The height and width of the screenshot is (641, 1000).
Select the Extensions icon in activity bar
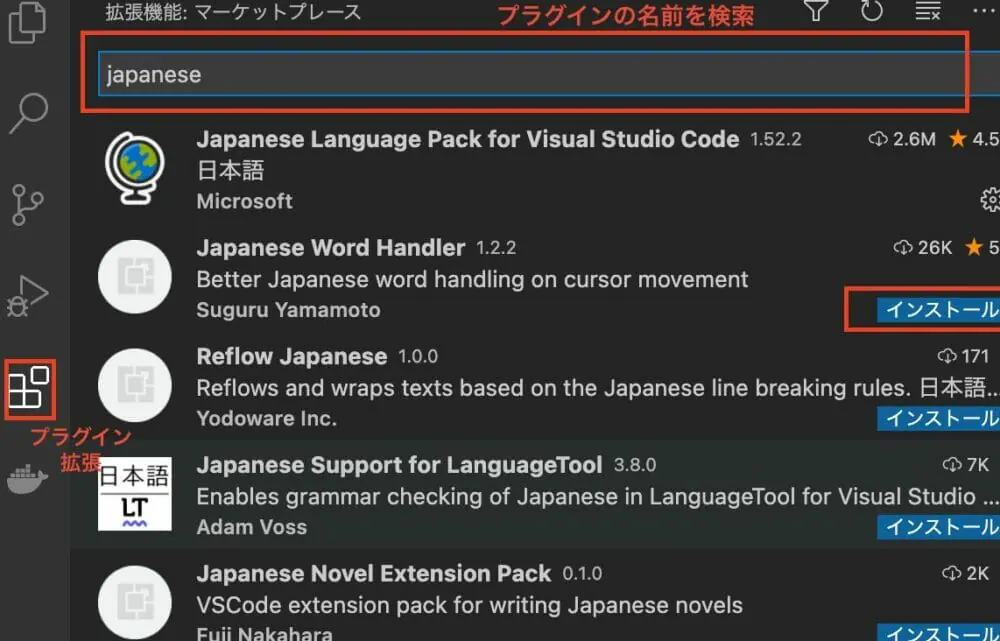[28, 390]
